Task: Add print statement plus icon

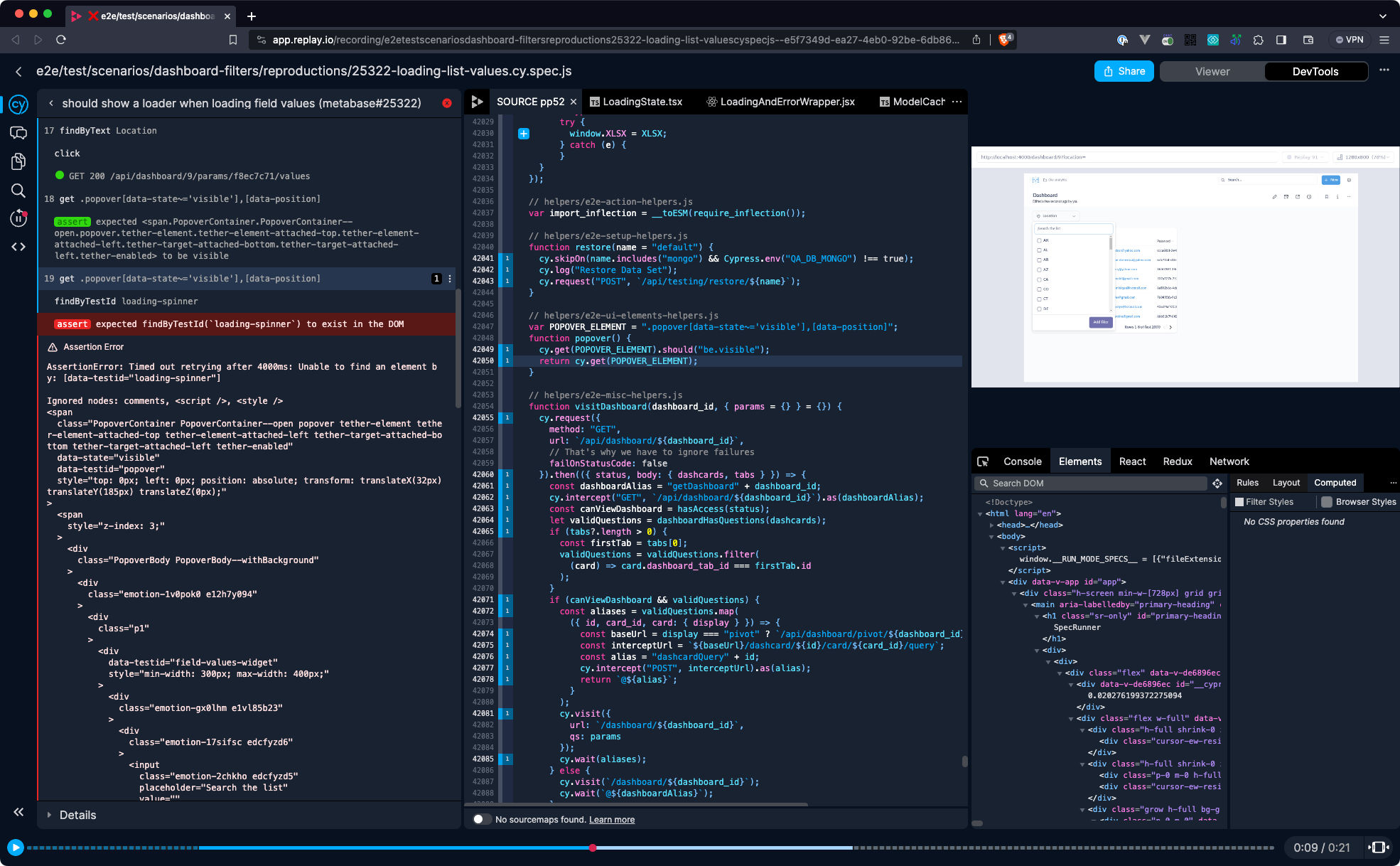Action: point(524,134)
